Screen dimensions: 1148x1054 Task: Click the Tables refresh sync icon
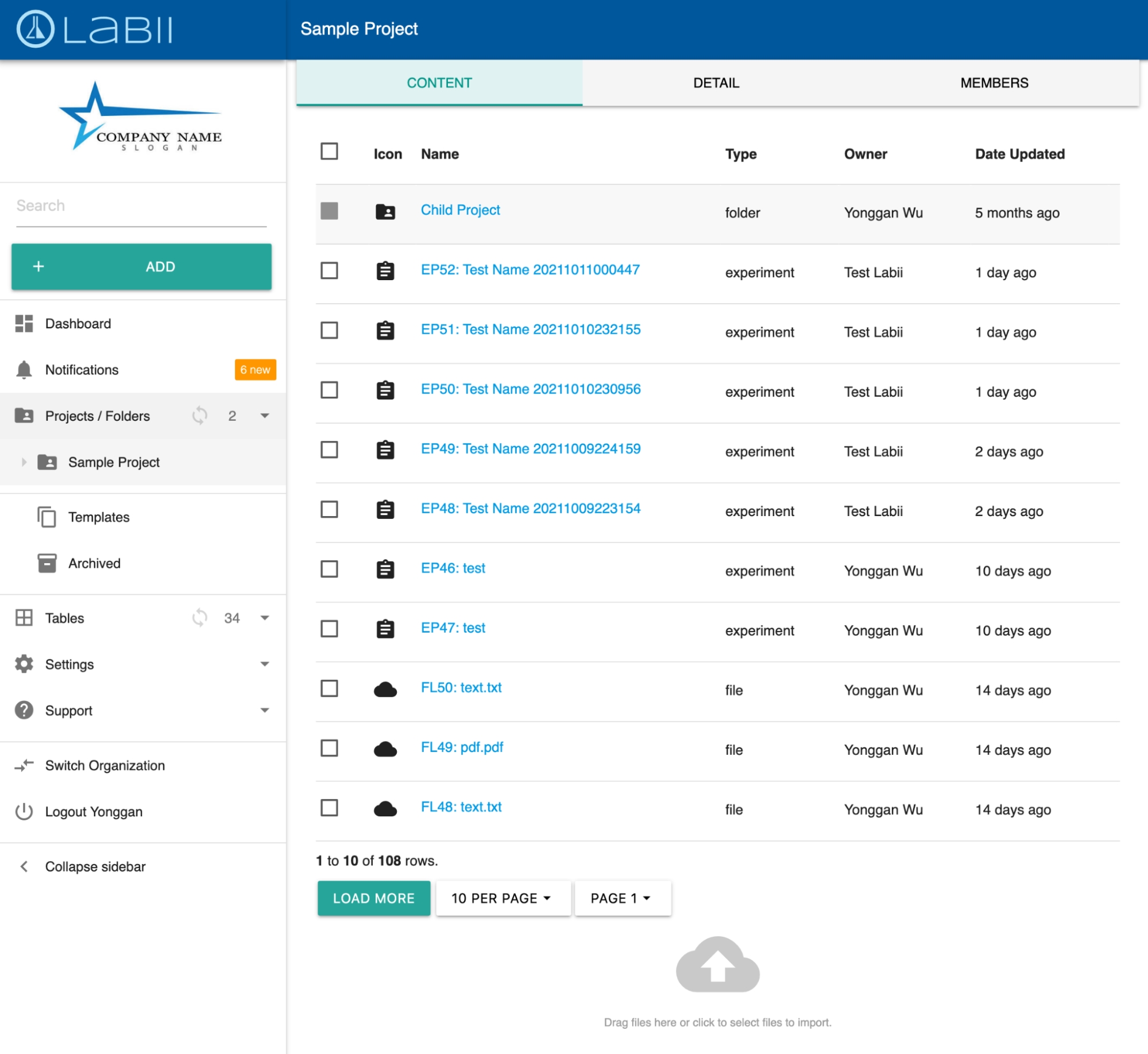tap(199, 618)
